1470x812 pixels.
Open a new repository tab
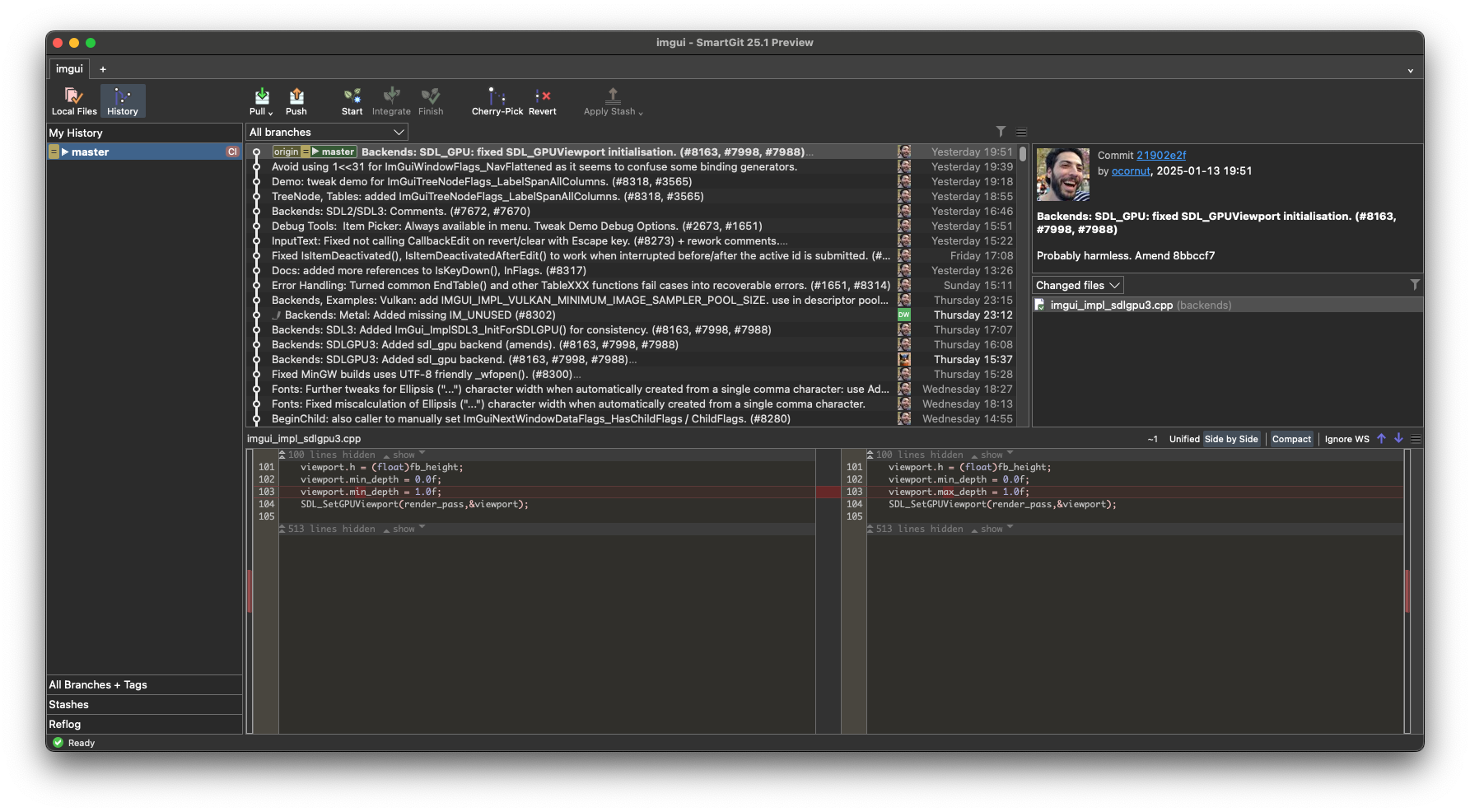(102, 68)
